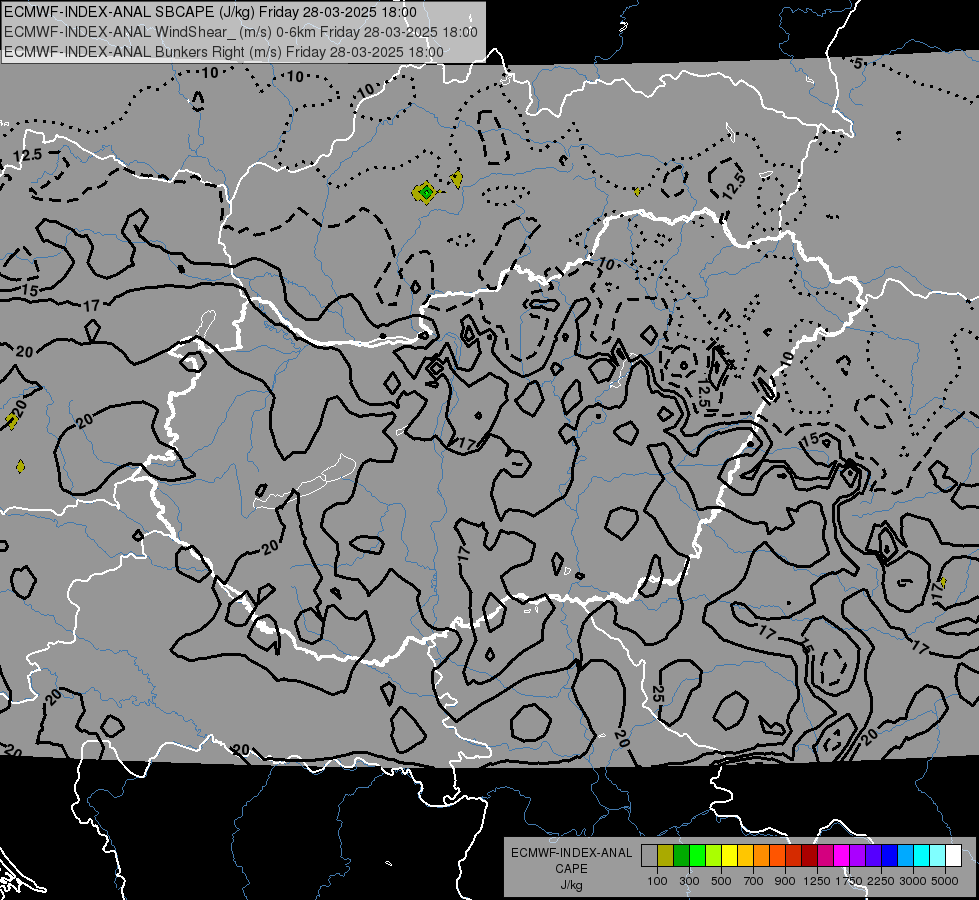Click the 100 tick label in legend
The width and height of the screenshot is (979, 900).
(x=657, y=881)
